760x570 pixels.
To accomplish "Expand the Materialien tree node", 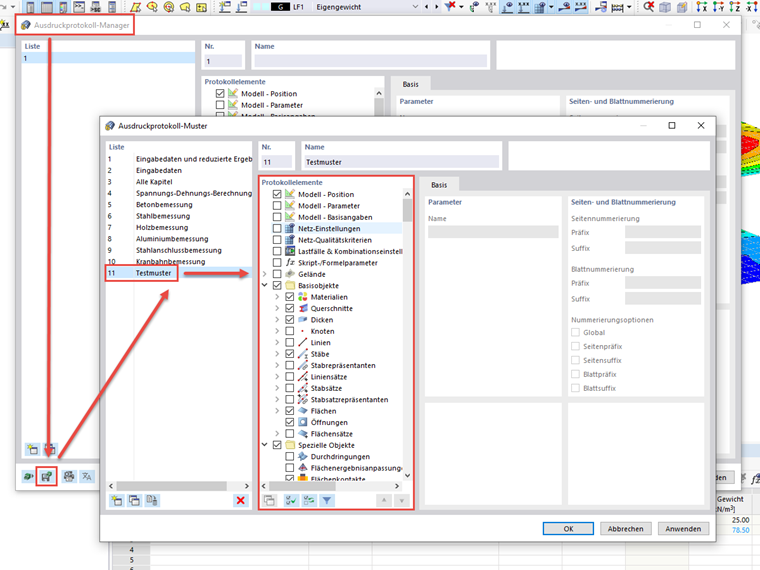I will click(277, 297).
